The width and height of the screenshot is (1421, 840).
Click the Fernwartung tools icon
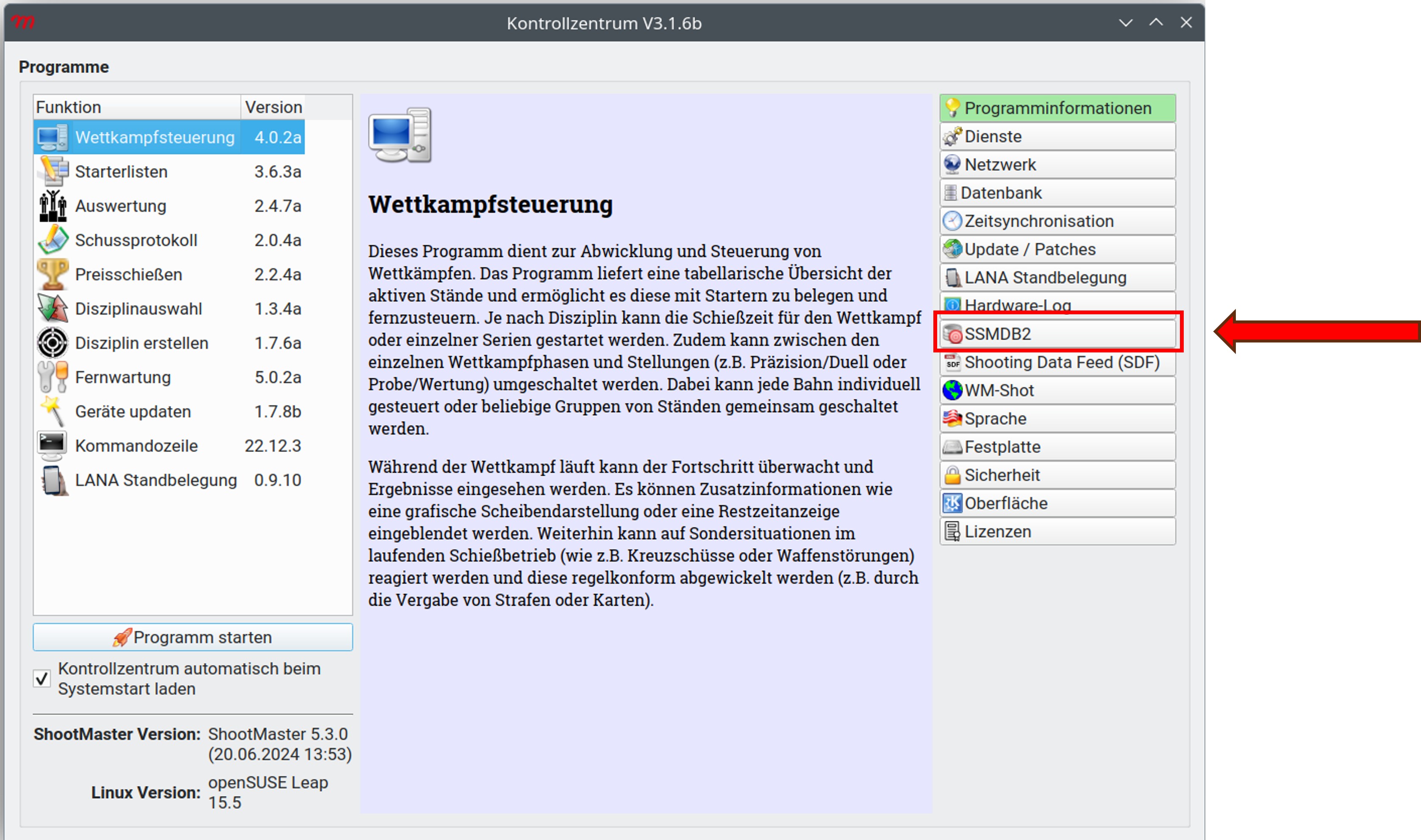click(x=53, y=377)
